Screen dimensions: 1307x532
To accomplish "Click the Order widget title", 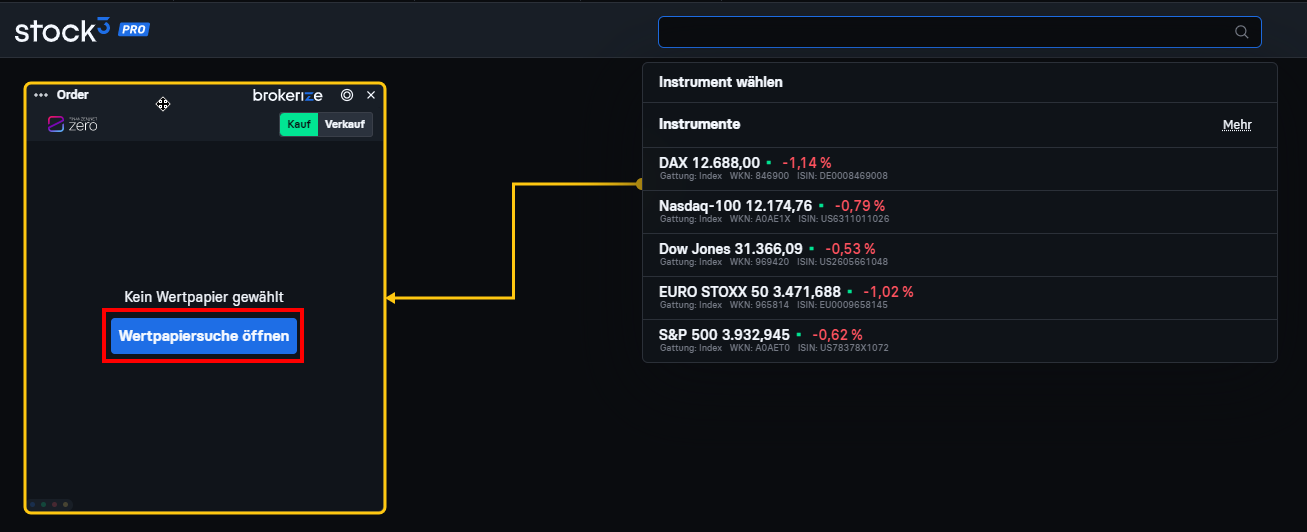I will [73, 95].
